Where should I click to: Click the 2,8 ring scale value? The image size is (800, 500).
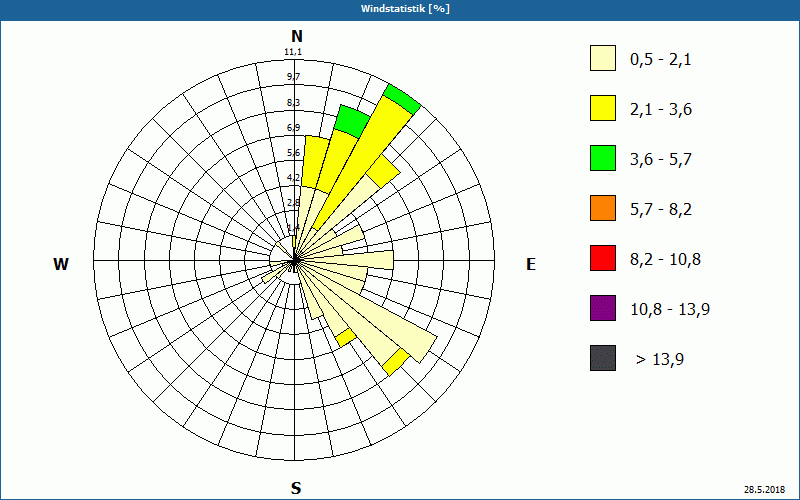[x=293, y=203]
